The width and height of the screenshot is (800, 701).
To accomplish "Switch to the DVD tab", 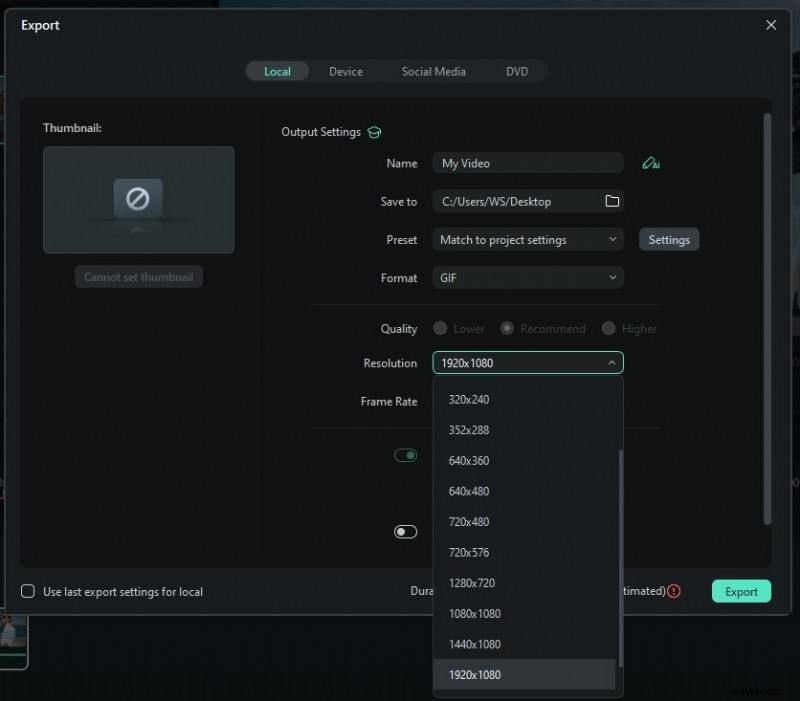I will pos(518,71).
